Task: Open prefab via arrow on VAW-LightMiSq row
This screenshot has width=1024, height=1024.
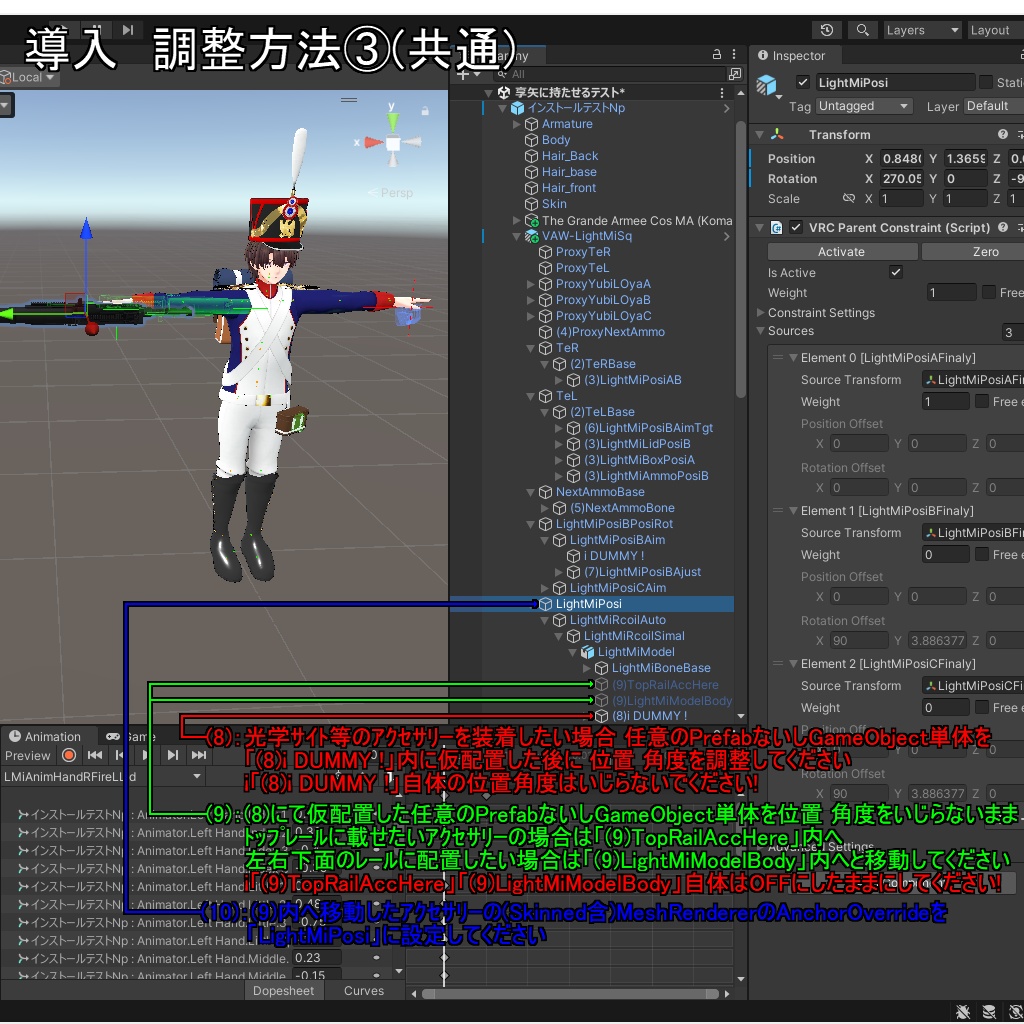Action: 726,236
